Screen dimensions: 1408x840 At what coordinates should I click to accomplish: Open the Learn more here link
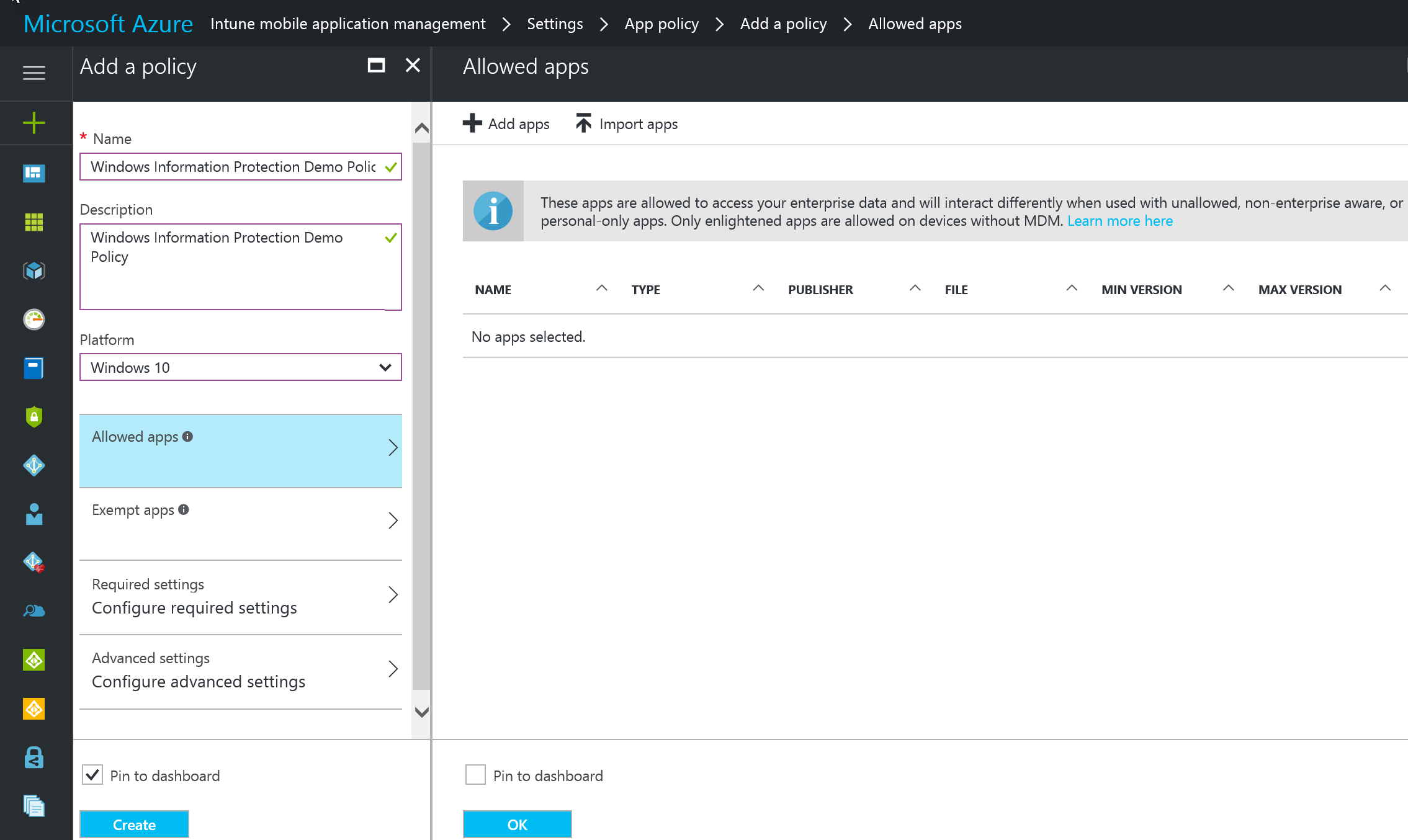tap(1119, 221)
